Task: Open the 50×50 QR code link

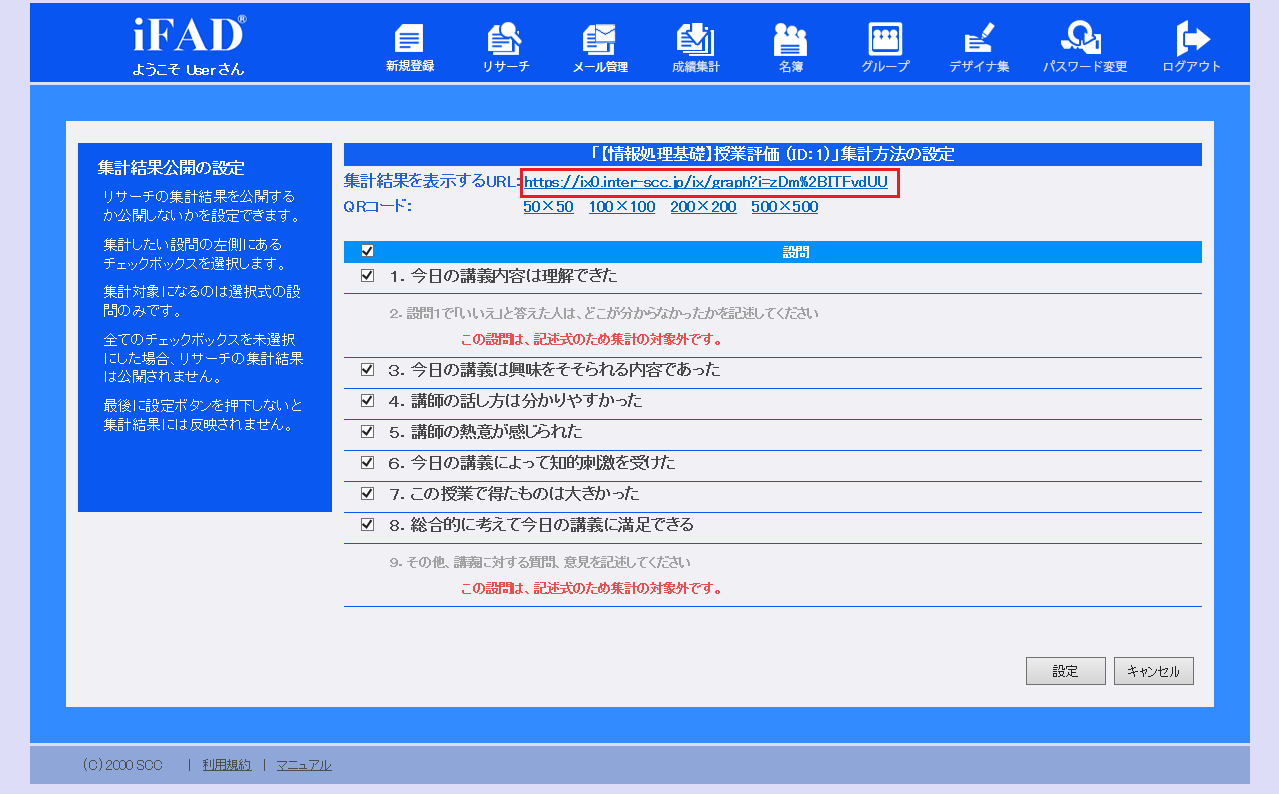Action: point(548,207)
